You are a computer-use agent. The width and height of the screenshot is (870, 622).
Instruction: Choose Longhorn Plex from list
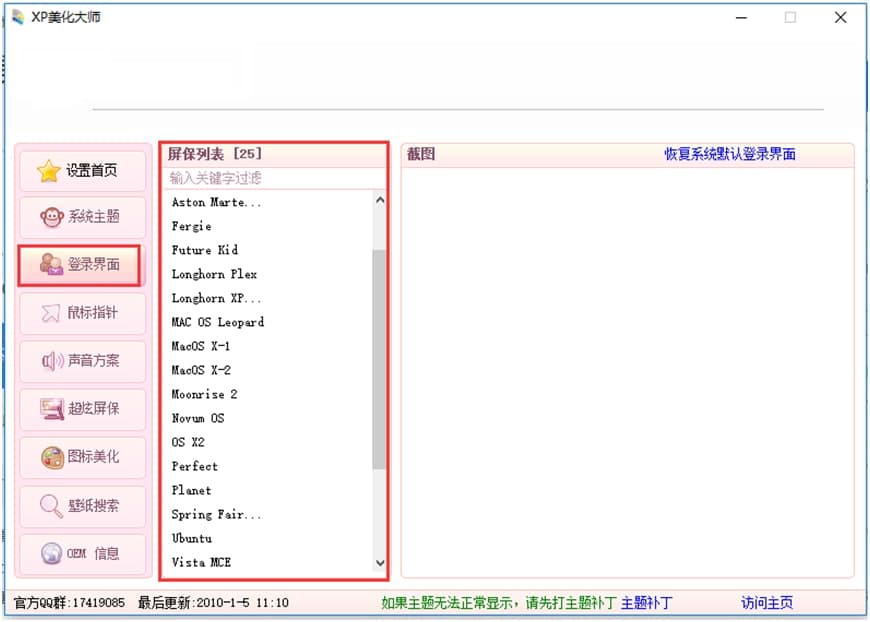point(214,274)
